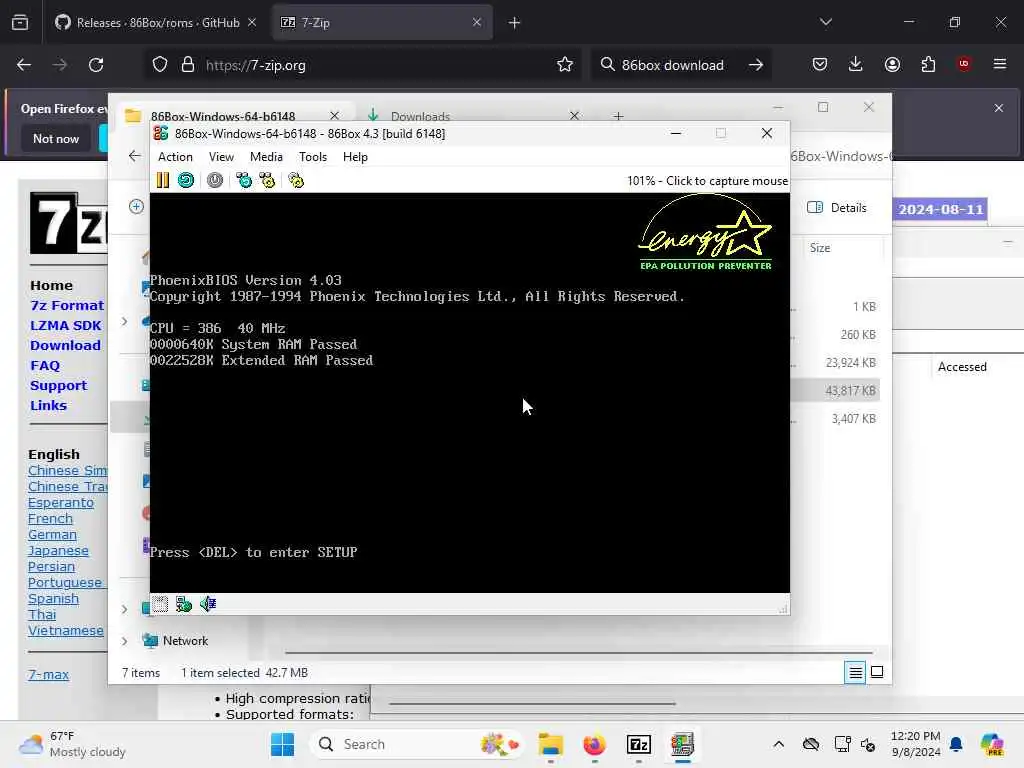1024x768 pixels.
Task: Close the Downloads tab in File Explorer
Action: 574,116
